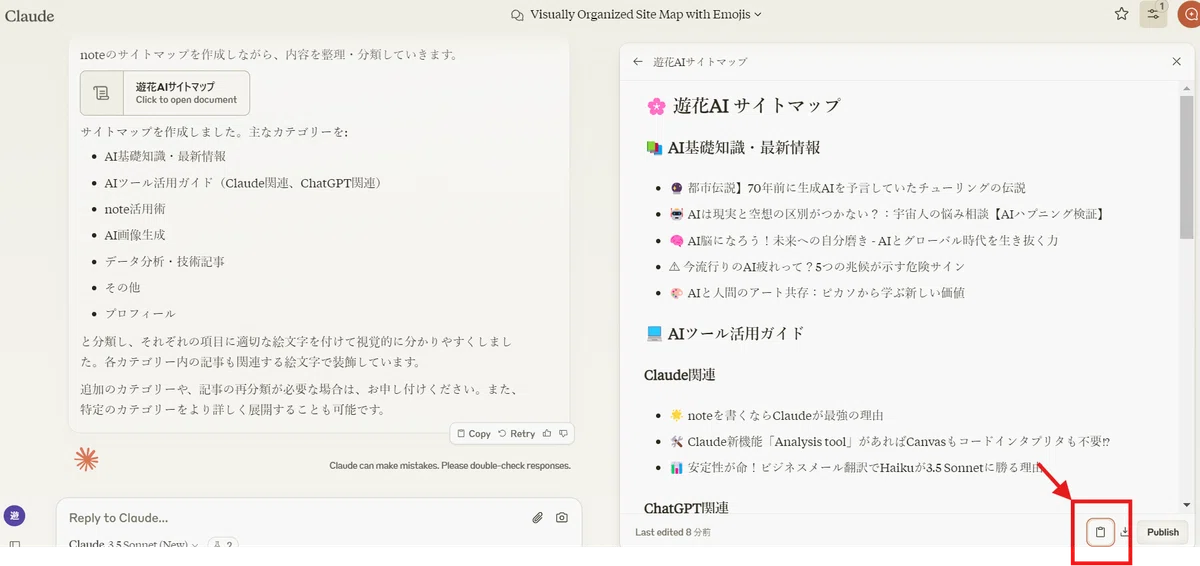Close the artifact panel with the X

pyautogui.click(x=1176, y=62)
